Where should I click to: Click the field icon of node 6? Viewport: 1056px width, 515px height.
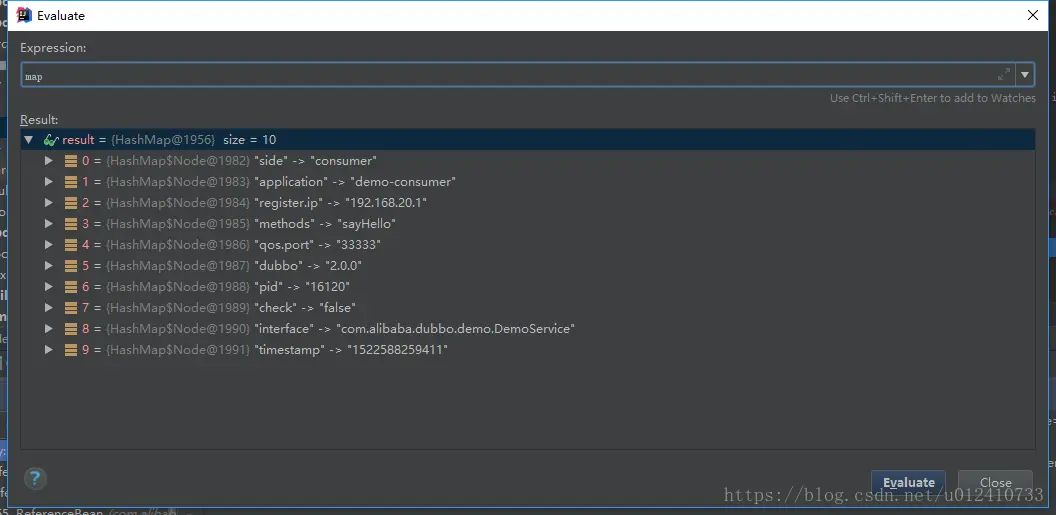(x=71, y=287)
